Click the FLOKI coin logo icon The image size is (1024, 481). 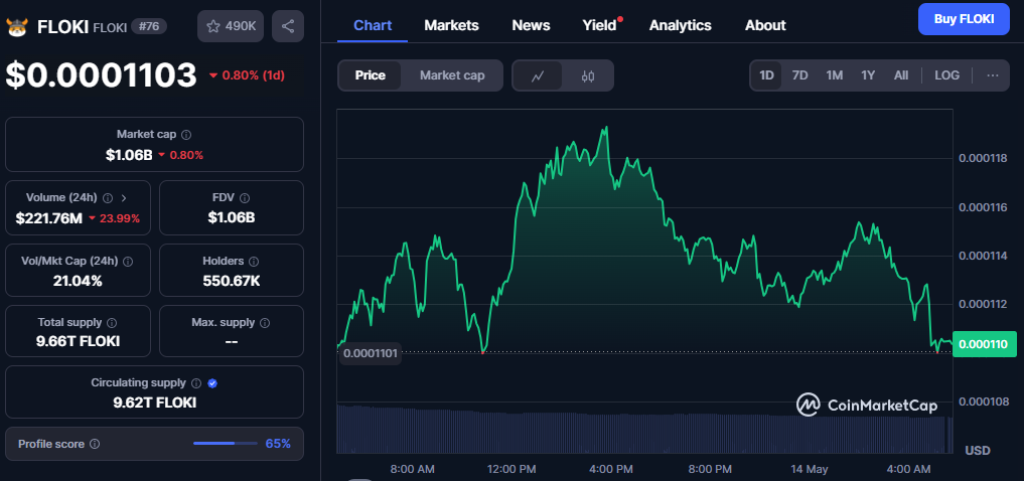[x=16, y=27]
